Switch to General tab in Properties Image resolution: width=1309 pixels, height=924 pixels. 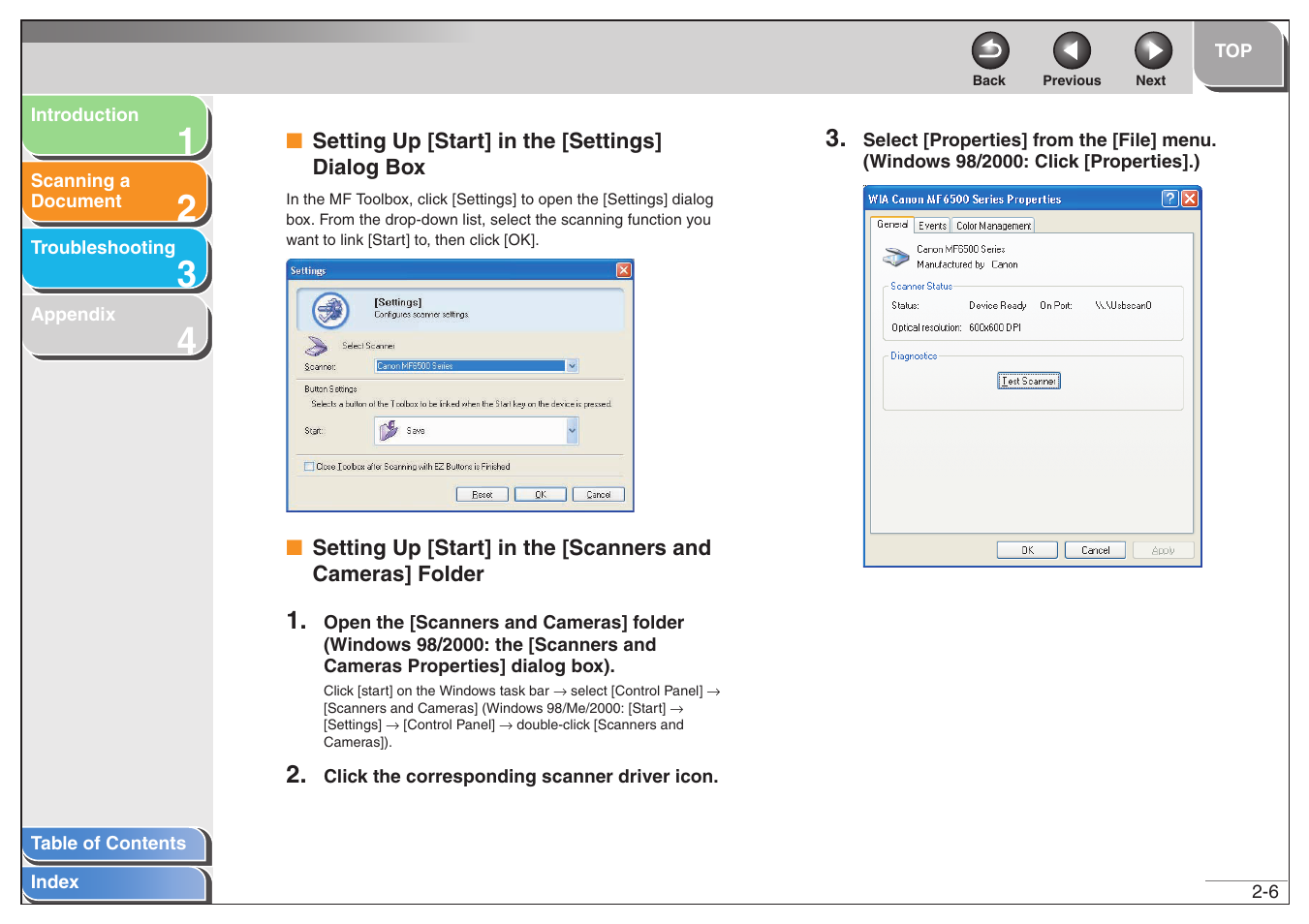(x=892, y=225)
